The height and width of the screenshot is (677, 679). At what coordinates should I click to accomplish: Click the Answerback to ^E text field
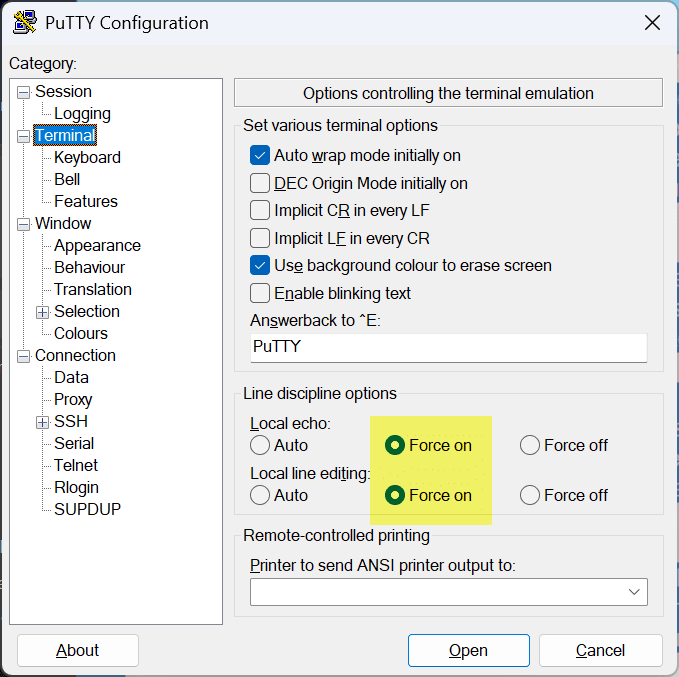[448, 348]
